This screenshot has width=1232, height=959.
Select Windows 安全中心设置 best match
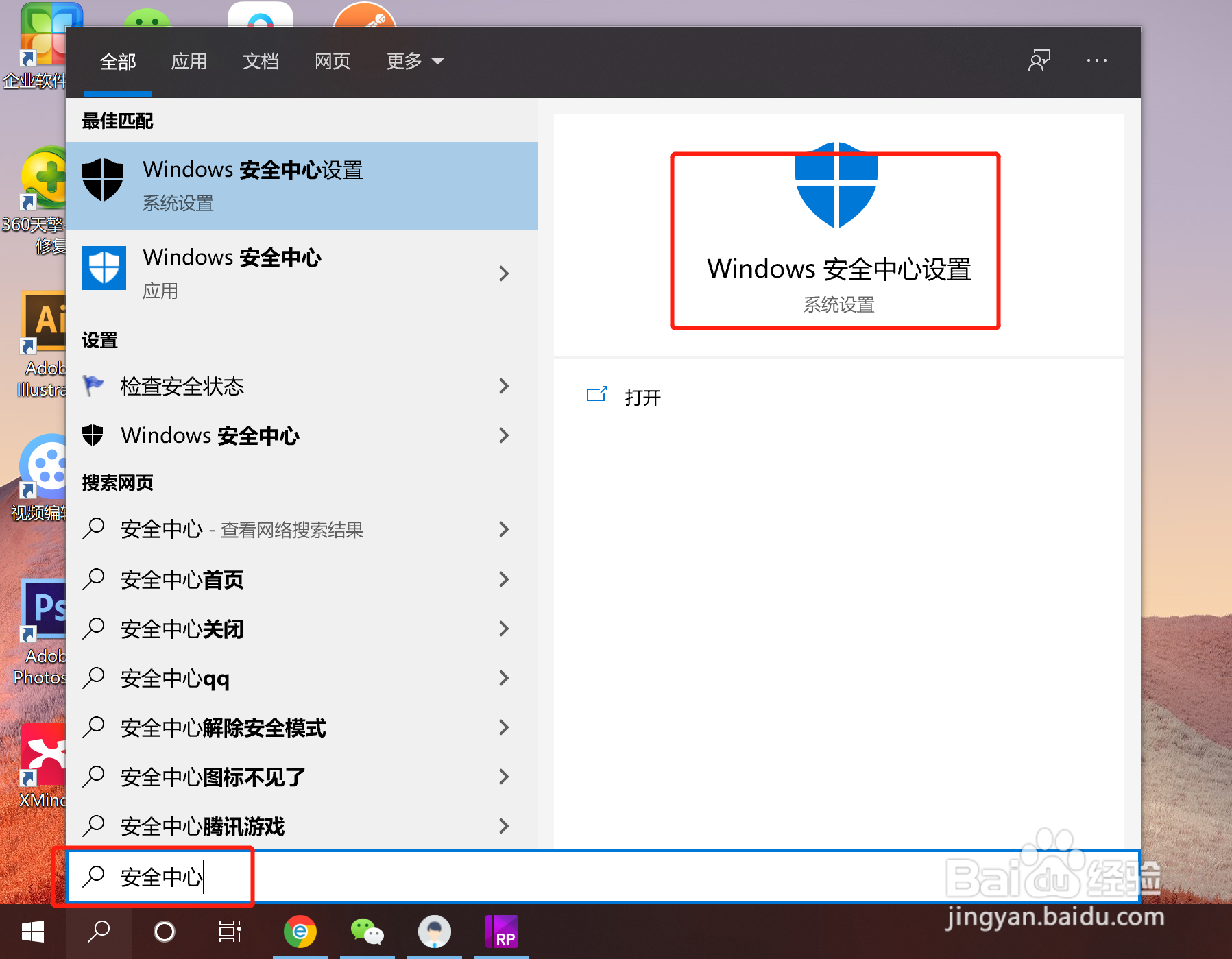pyautogui.click(x=302, y=186)
